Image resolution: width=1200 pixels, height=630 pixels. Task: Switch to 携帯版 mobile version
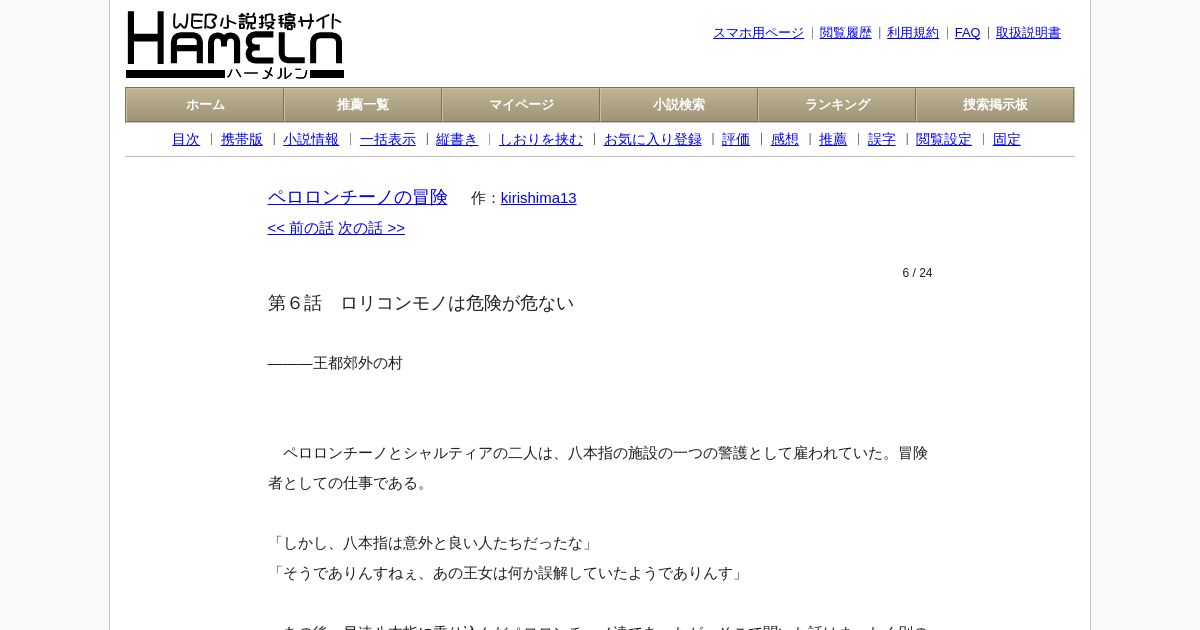[x=242, y=140]
